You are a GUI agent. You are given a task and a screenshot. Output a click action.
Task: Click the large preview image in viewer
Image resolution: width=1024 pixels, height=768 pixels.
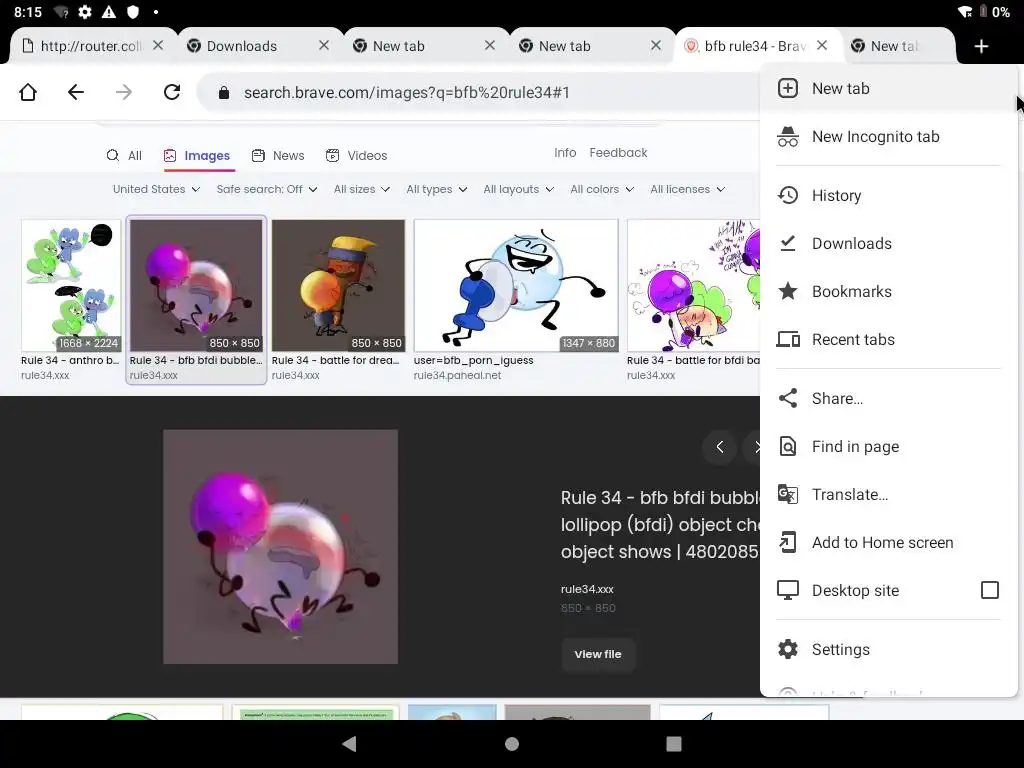click(x=280, y=547)
